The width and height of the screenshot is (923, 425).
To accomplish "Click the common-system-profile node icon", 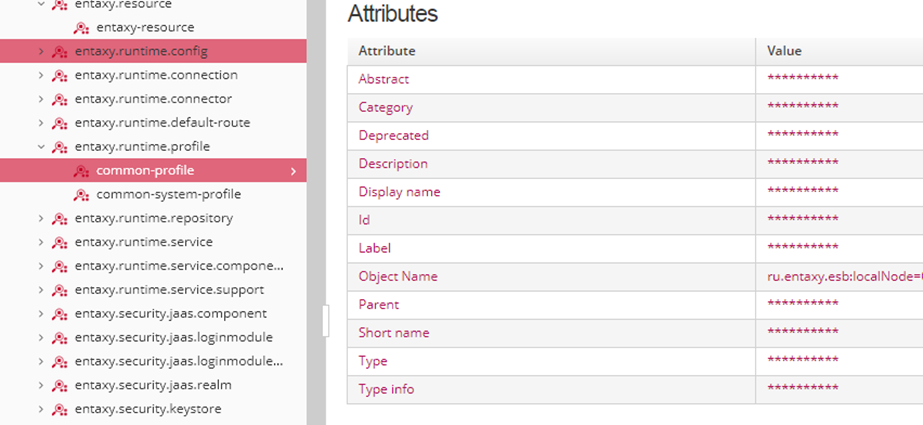I will click(x=82, y=194).
